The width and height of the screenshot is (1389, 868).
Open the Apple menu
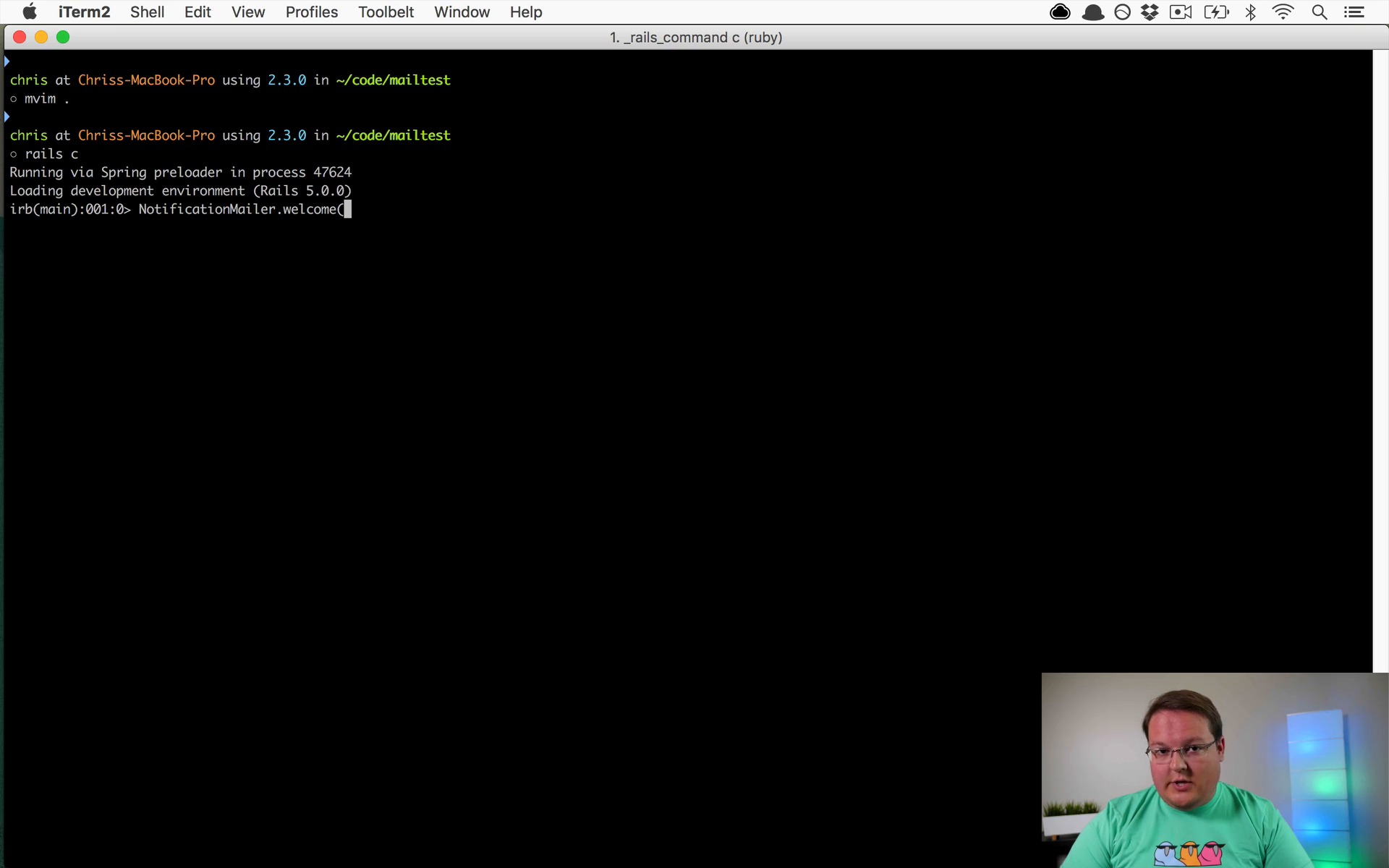[x=30, y=12]
